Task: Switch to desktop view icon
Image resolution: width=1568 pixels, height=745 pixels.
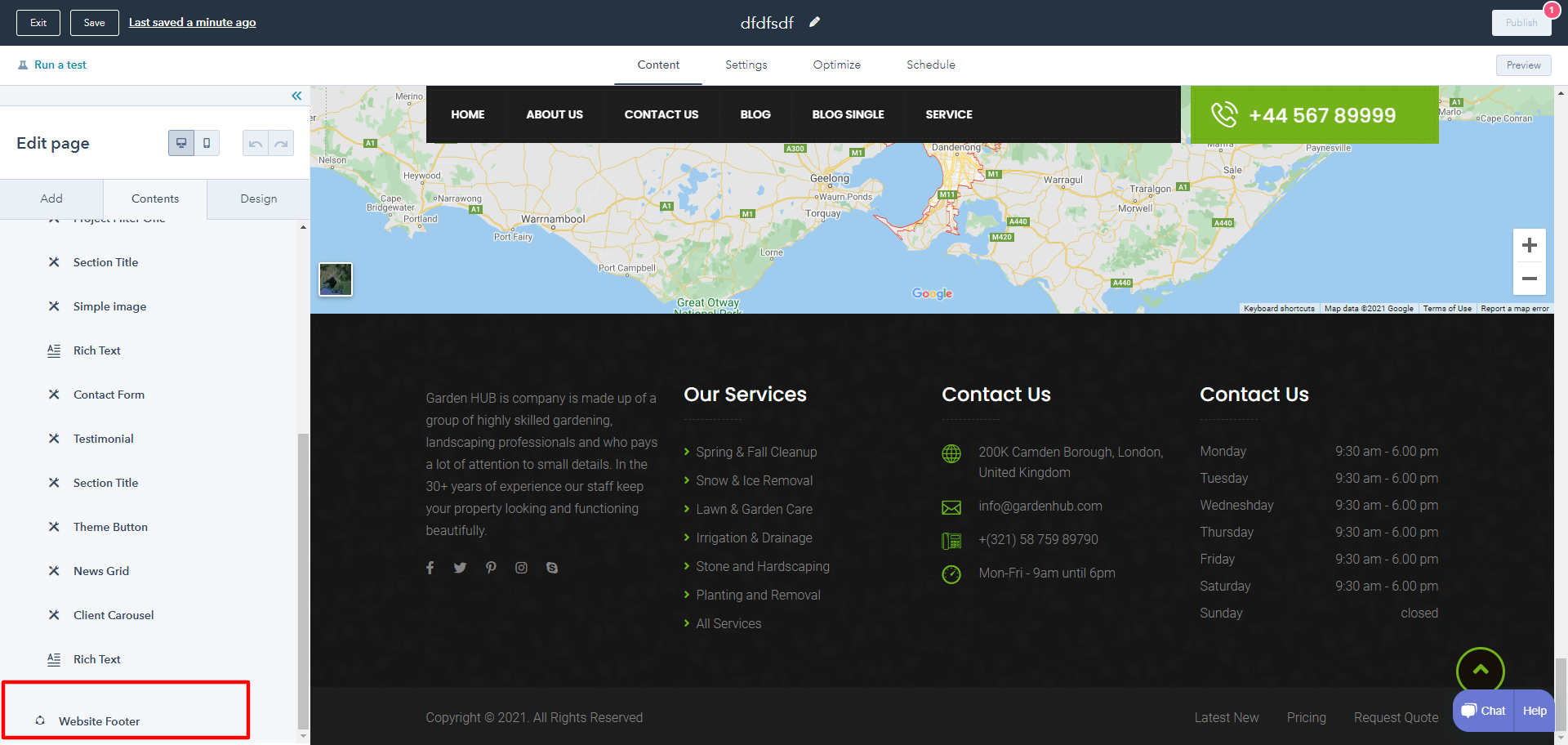Action: point(181,143)
